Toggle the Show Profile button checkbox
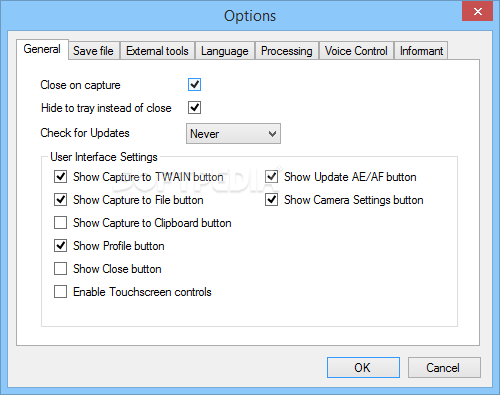500x395 pixels. pyautogui.click(x=60, y=246)
